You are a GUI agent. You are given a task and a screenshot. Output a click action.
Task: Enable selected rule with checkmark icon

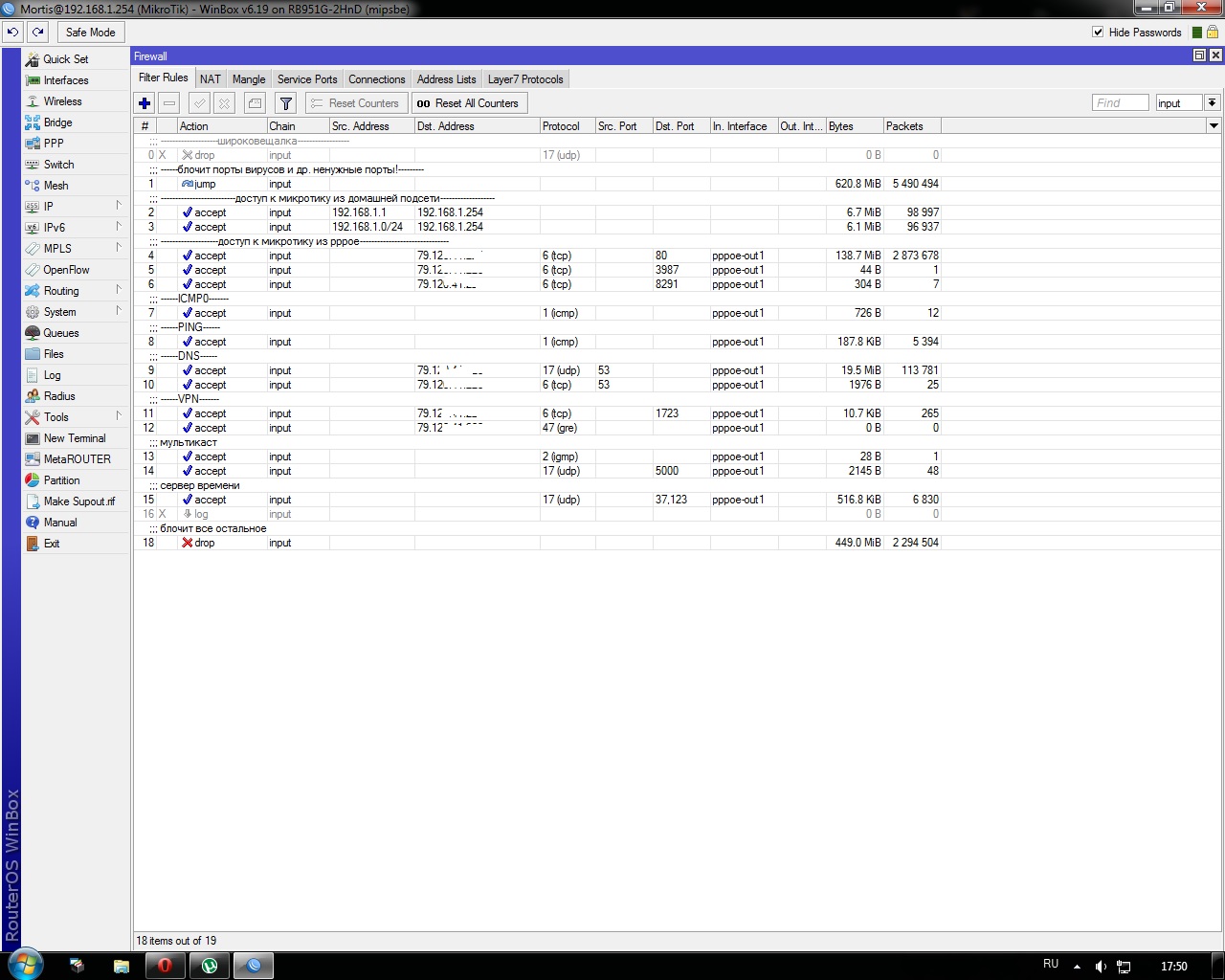coord(200,103)
